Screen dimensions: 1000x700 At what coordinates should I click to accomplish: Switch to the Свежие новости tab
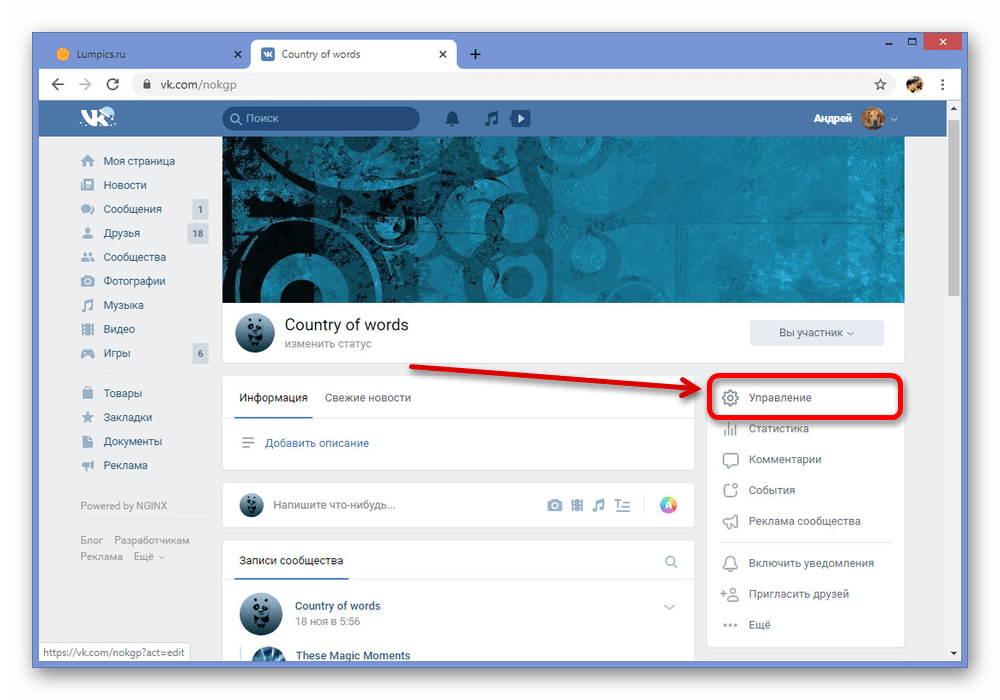pyautogui.click(x=367, y=398)
